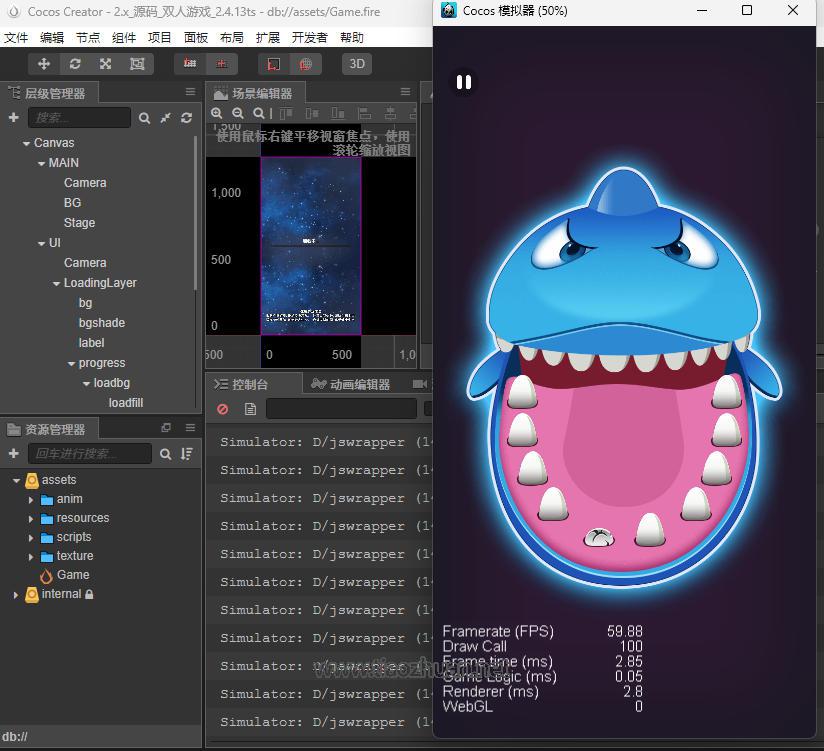This screenshot has width=824, height=751.
Task: Select the Stage node in hierarchy
Action: (79, 223)
